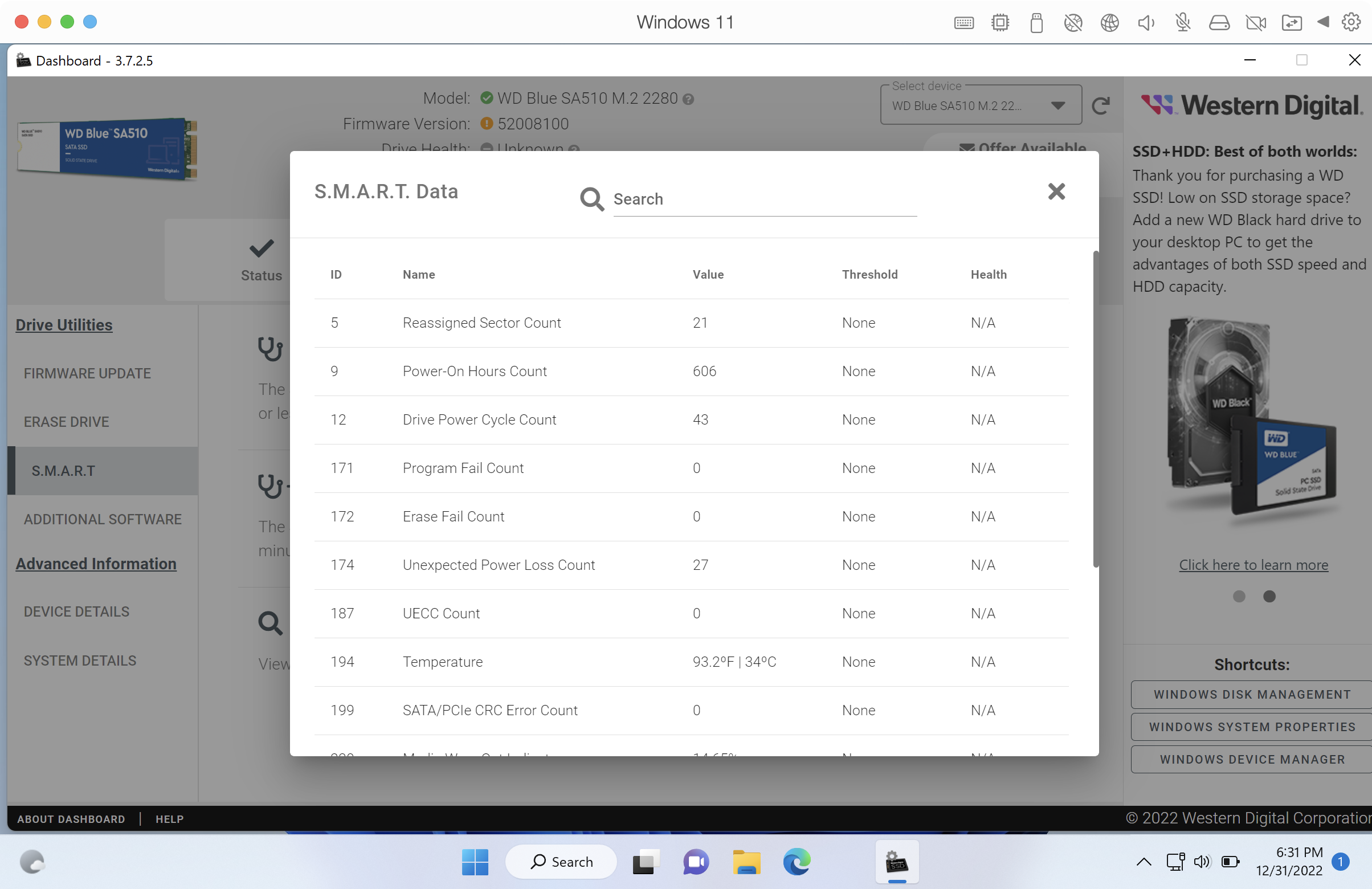Click the WD Blue SA510 drive thumbnail
This screenshot has width=1372, height=889.
click(x=107, y=149)
